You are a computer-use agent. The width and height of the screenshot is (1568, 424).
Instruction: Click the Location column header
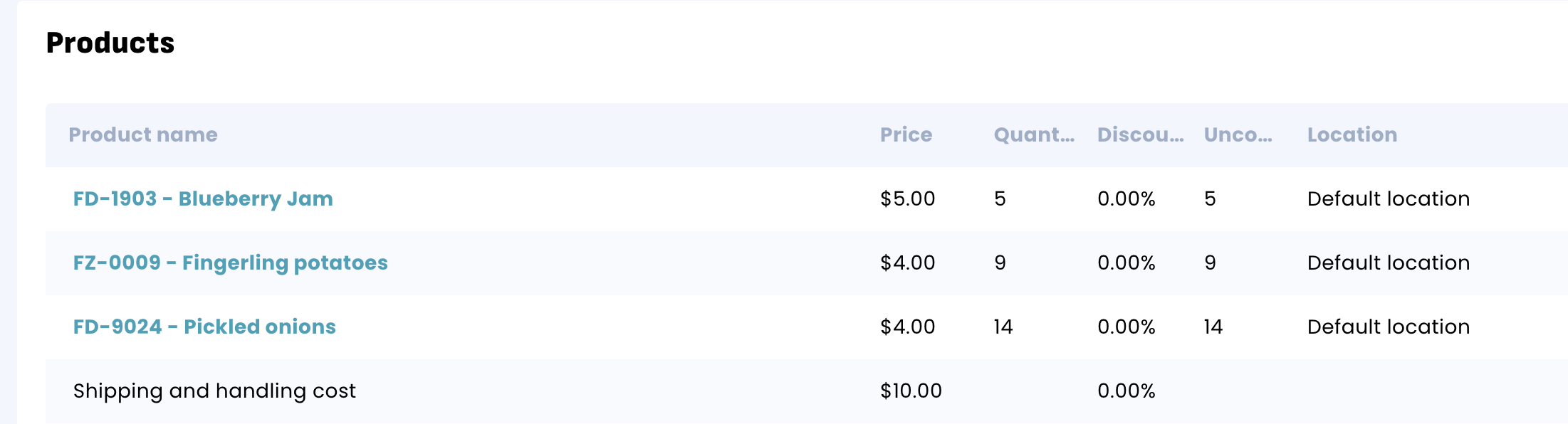click(1352, 135)
